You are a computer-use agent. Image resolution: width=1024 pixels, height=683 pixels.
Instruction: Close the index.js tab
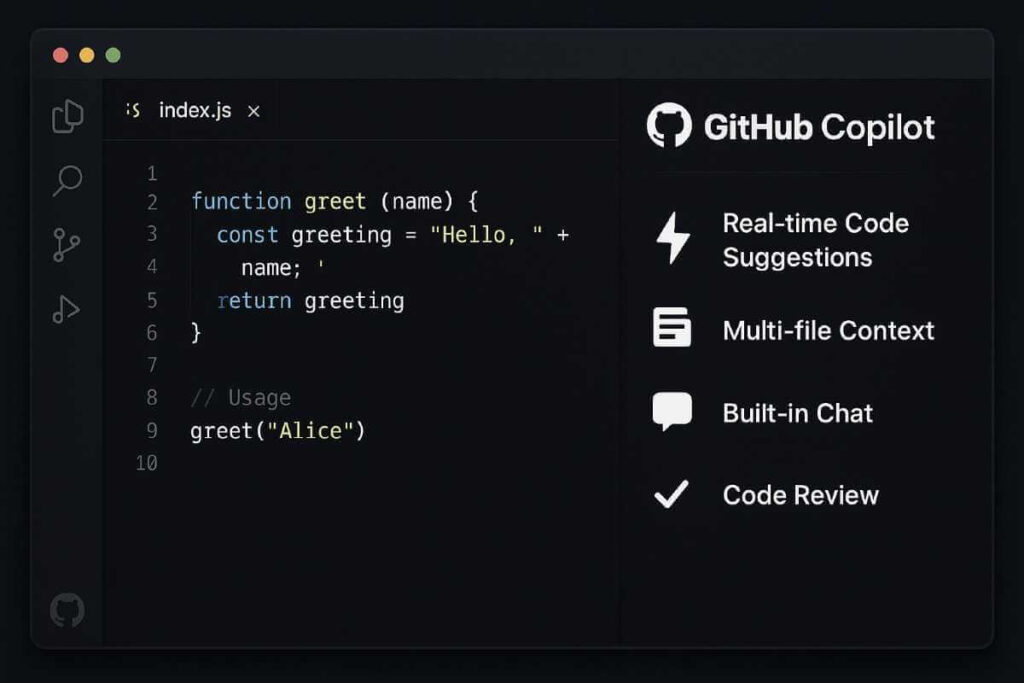coord(253,110)
